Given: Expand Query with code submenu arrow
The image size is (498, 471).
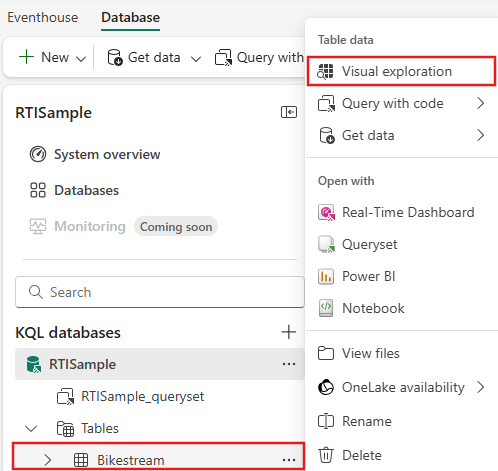Looking at the screenshot, I should click(480, 103).
